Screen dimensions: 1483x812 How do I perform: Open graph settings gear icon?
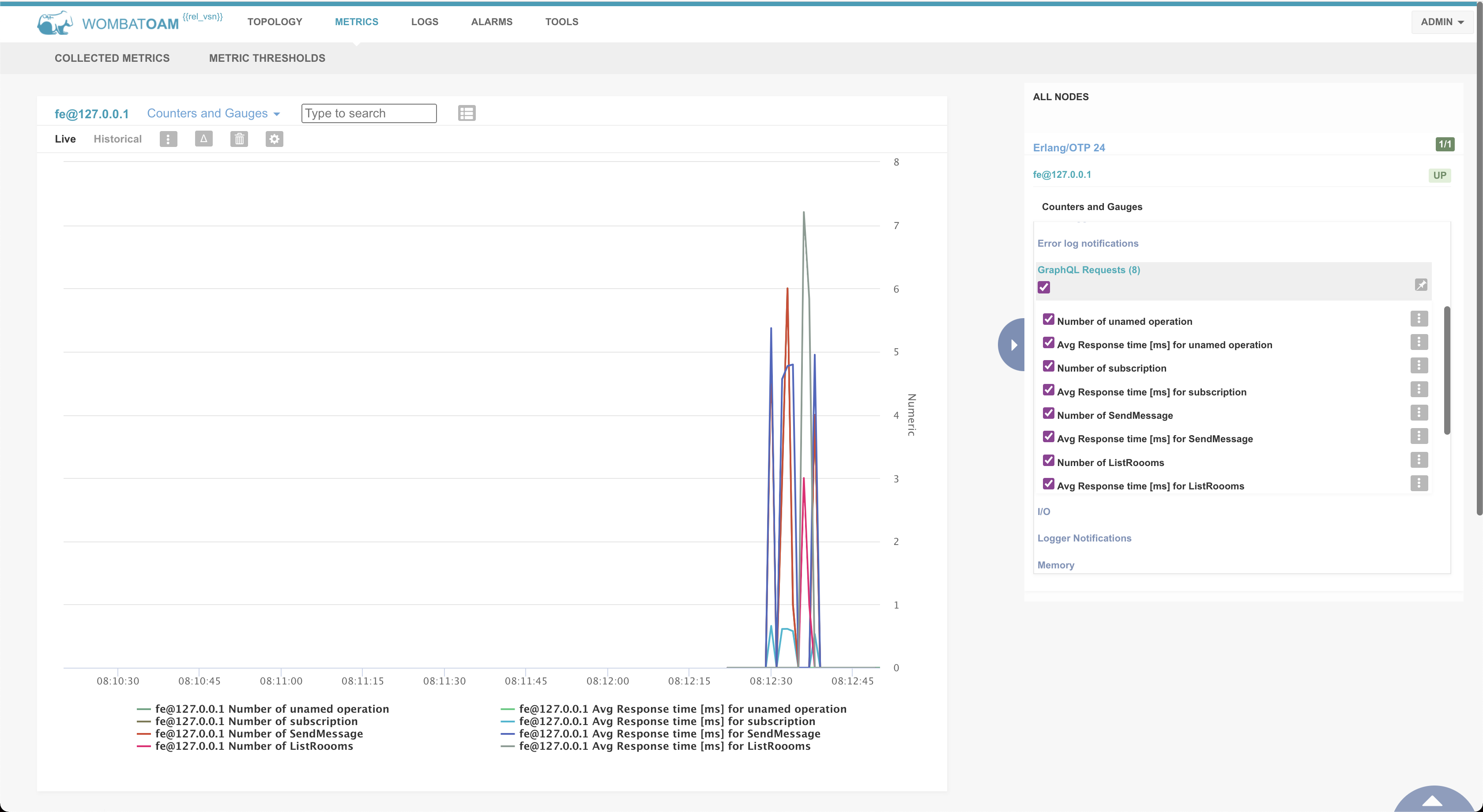(x=274, y=139)
